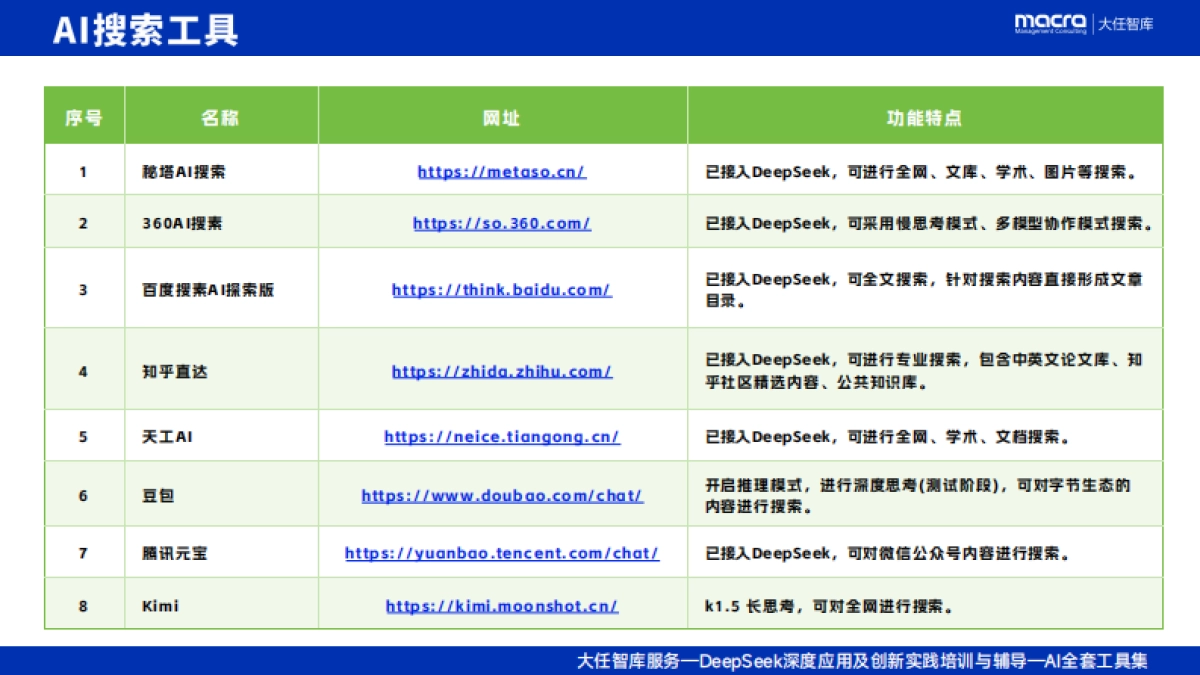This screenshot has height=675, width=1200.
Task: Visit the 豆包 doubao.com chat link
Action: point(500,496)
